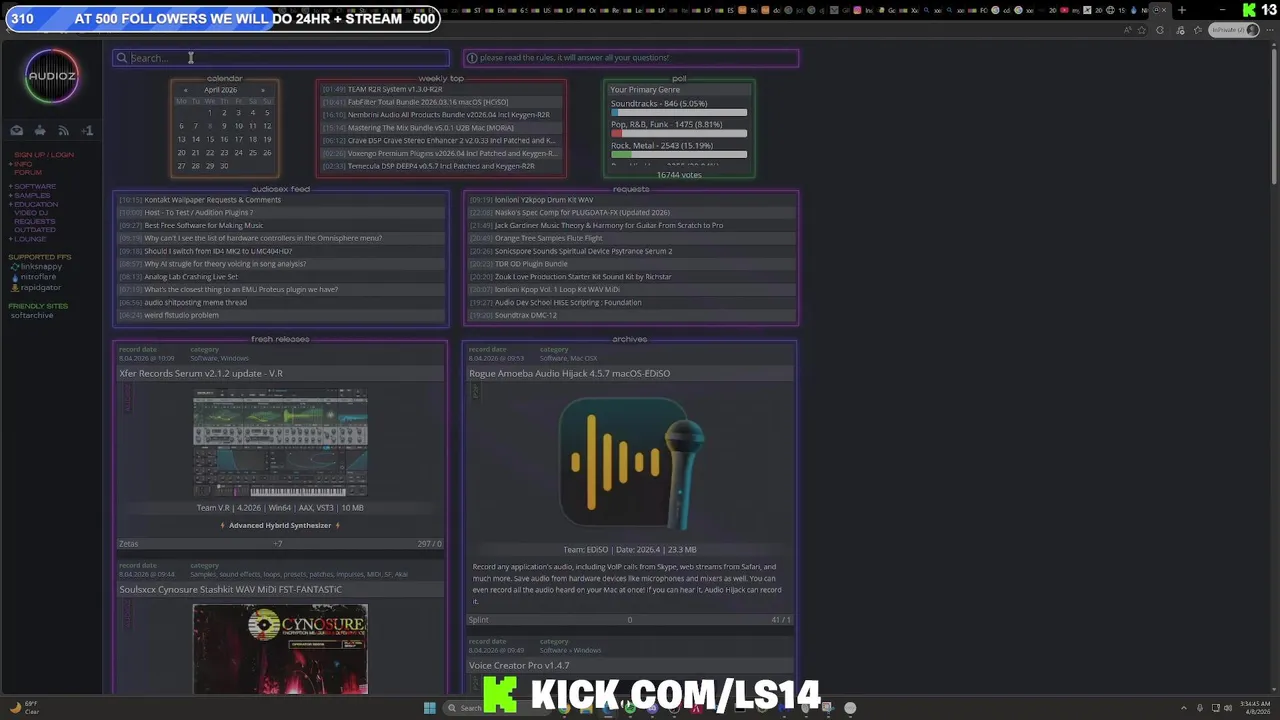Viewport: 1280px width, 720px height.
Task: Click the browser new tab plus button
Action: click(1182, 10)
